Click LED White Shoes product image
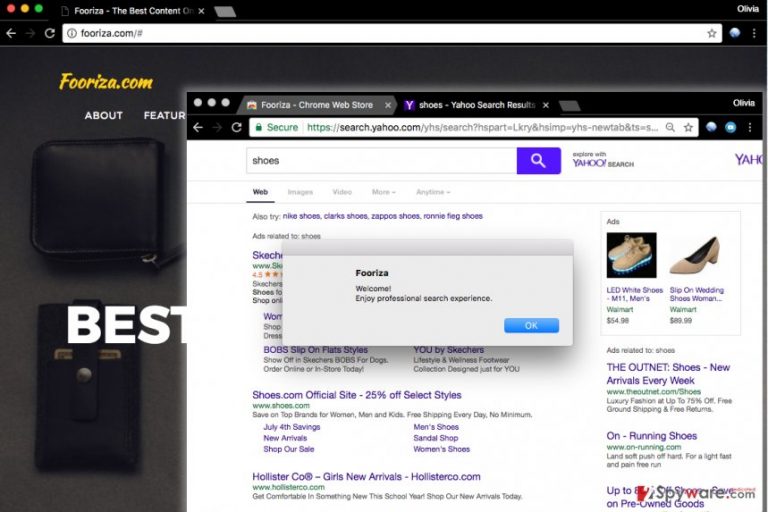Image resolution: width=768 pixels, height=512 pixels. pos(631,255)
